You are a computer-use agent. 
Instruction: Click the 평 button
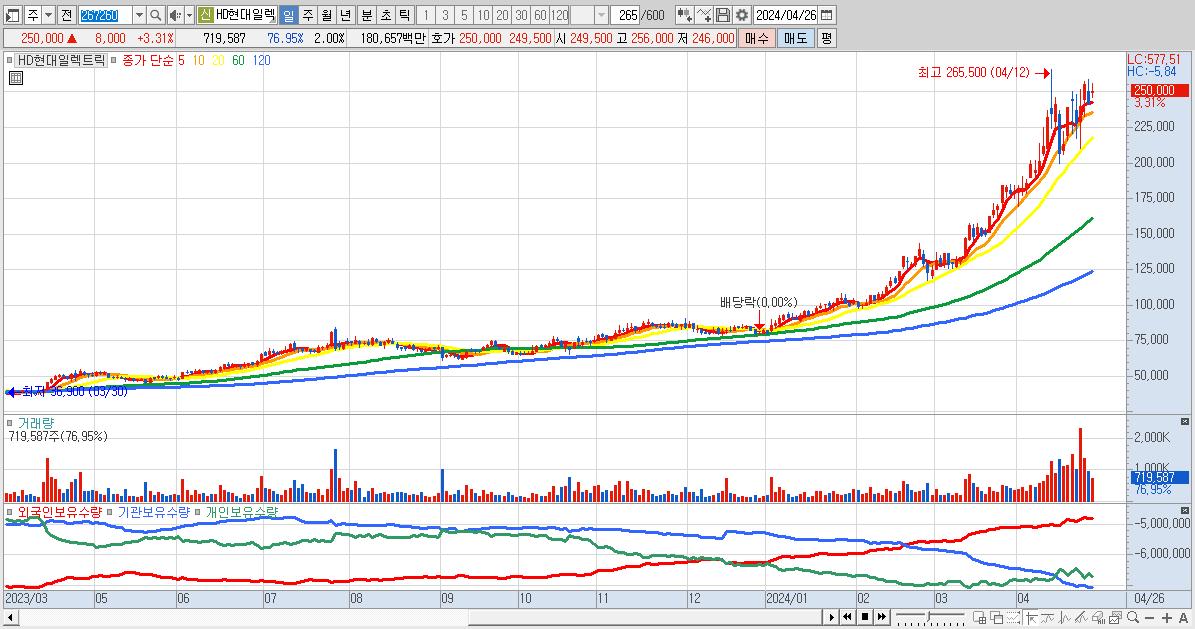[x=826, y=38]
